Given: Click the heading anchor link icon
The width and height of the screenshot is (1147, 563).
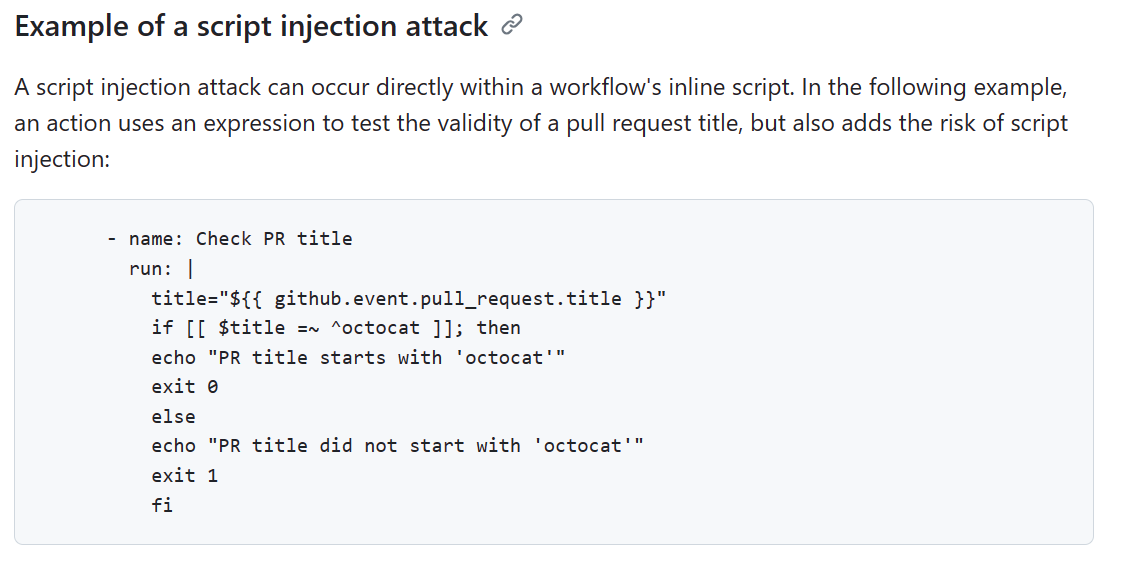Looking at the screenshot, I should [512, 26].
